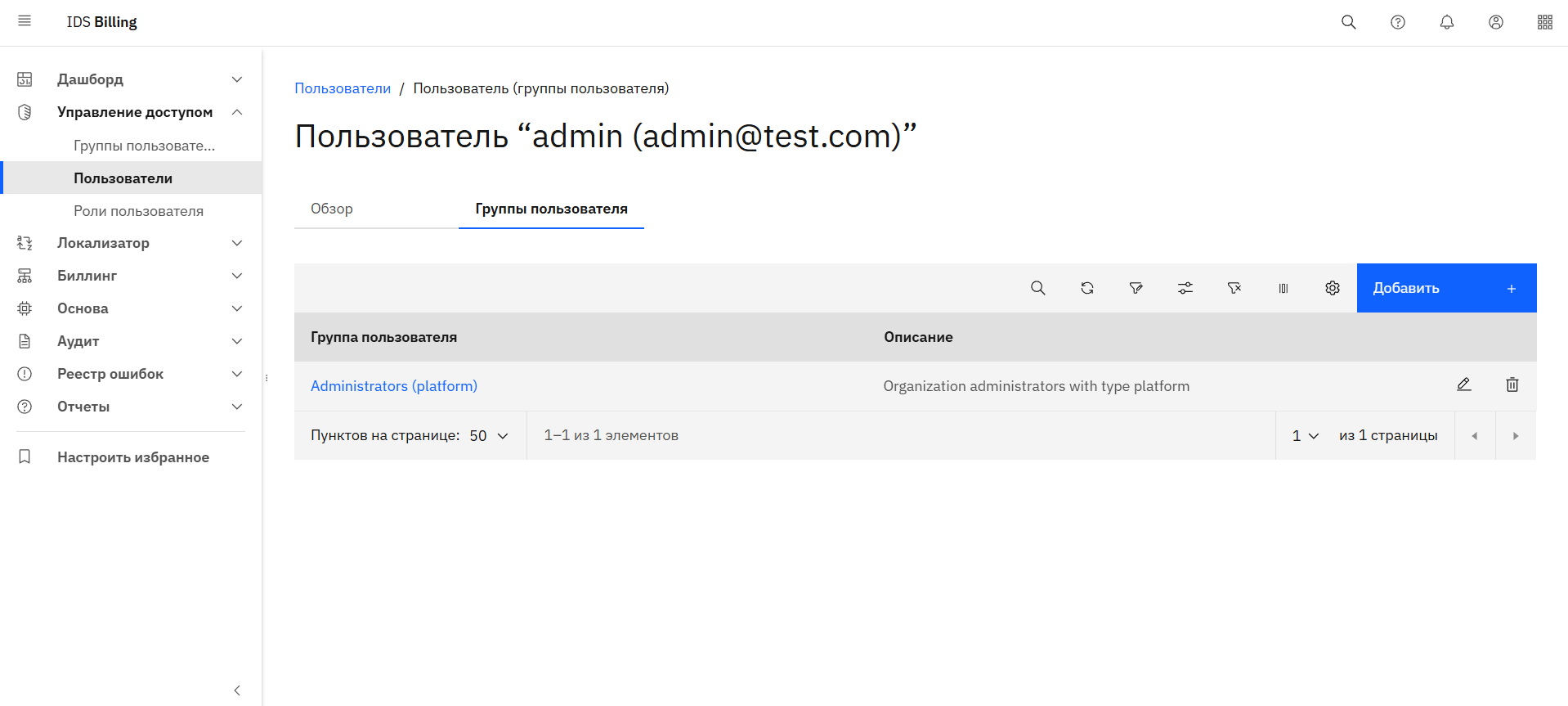Open the table filter icon
This screenshot has width=1568, height=706.
click(1136, 288)
